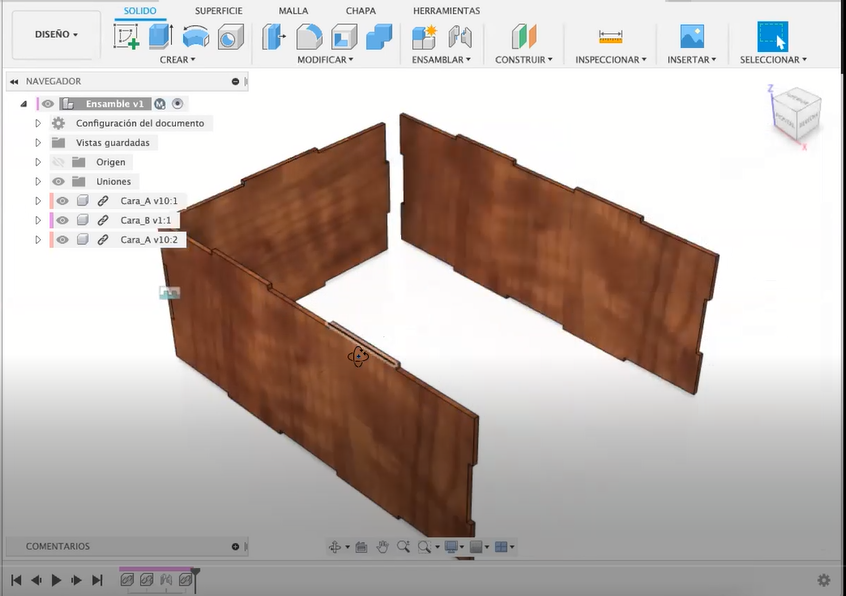Click the Zoom Window icon

pyautogui.click(x=425, y=547)
